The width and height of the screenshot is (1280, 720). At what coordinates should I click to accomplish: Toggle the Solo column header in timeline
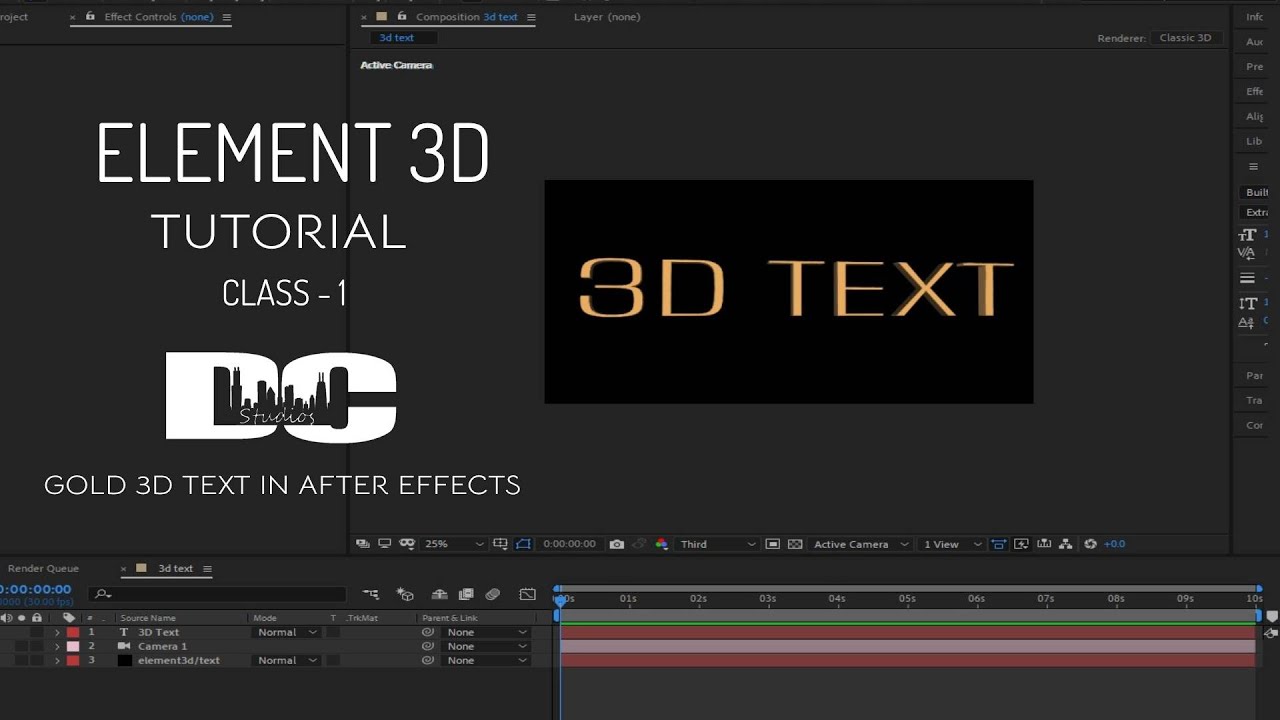[22, 618]
